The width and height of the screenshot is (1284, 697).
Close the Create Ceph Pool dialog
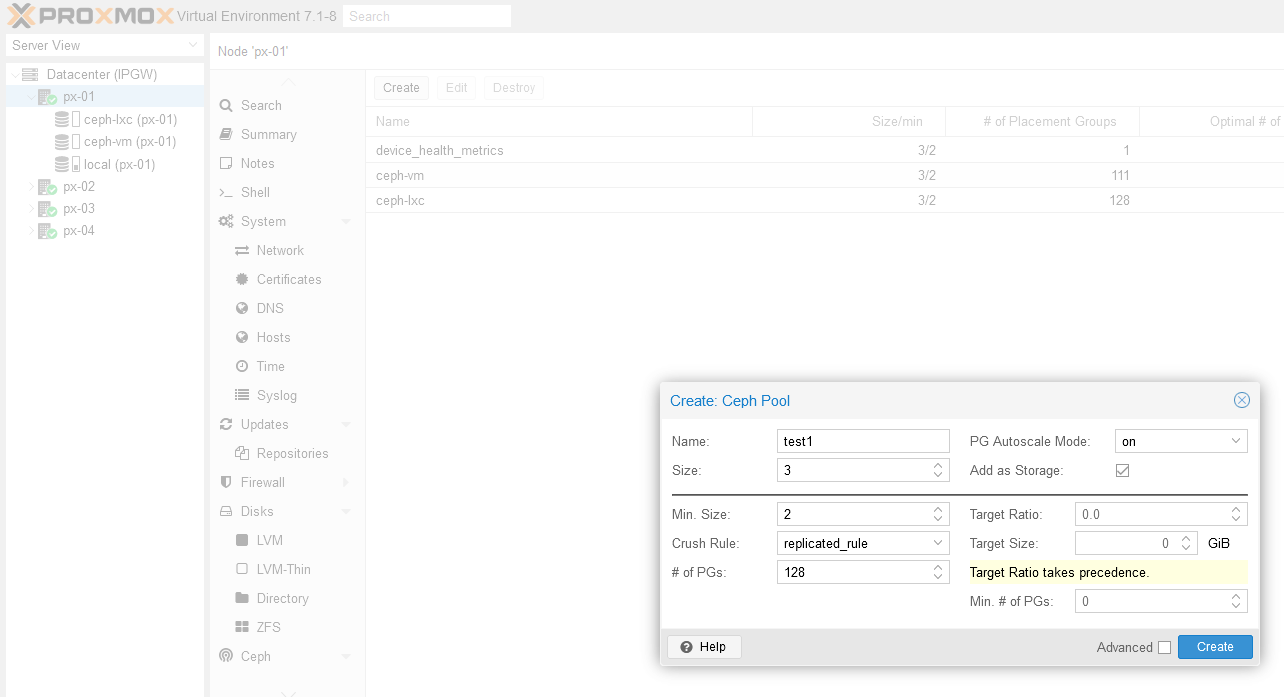(x=1241, y=400)
